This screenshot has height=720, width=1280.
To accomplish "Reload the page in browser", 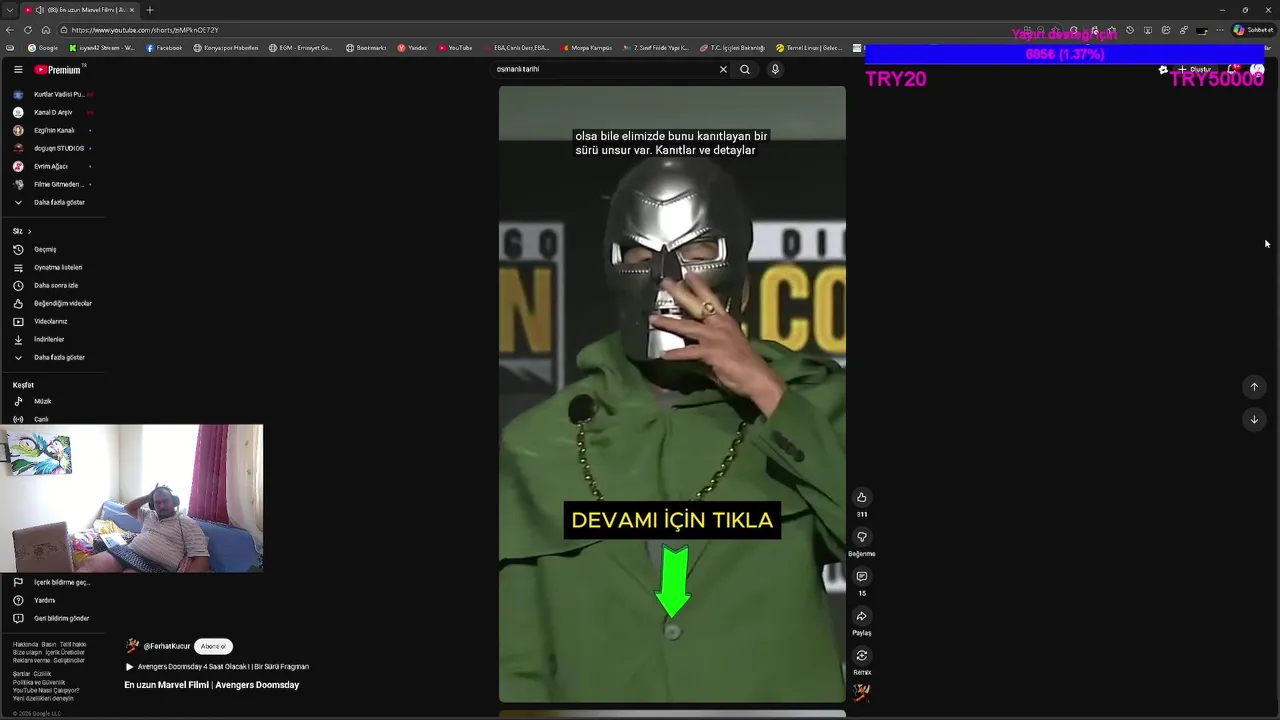I will click(x=27, y=30).
